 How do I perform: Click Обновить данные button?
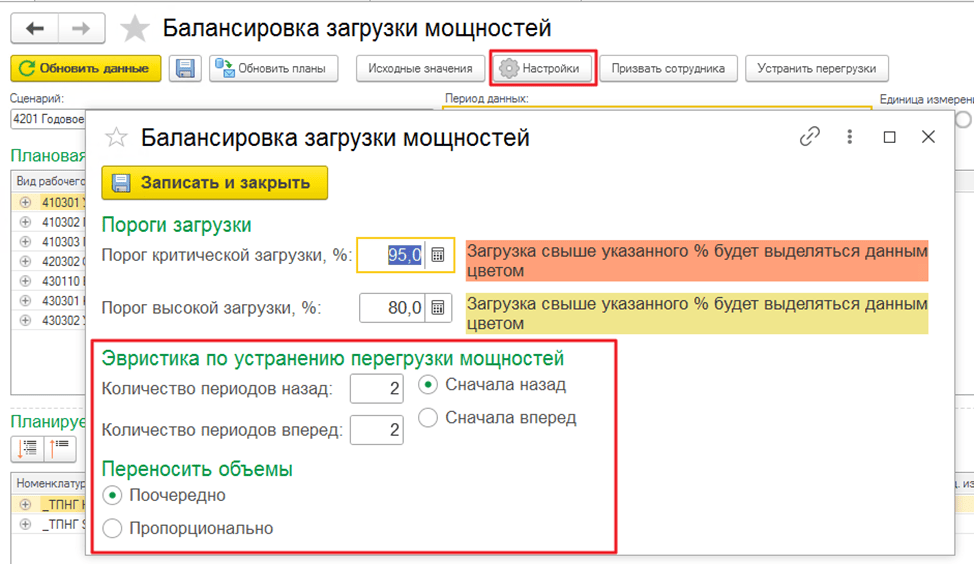click(x=86, y=68)
